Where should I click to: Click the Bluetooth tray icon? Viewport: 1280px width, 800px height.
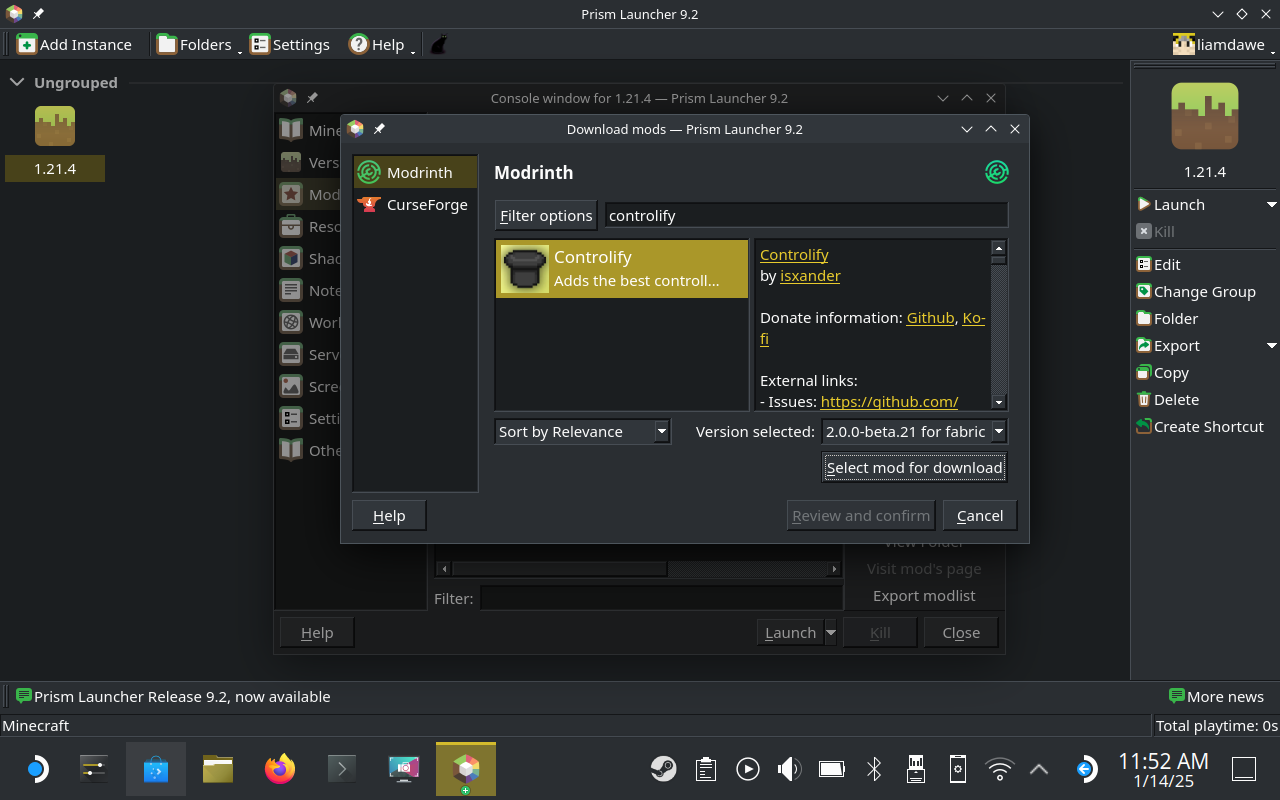(874, 768)
